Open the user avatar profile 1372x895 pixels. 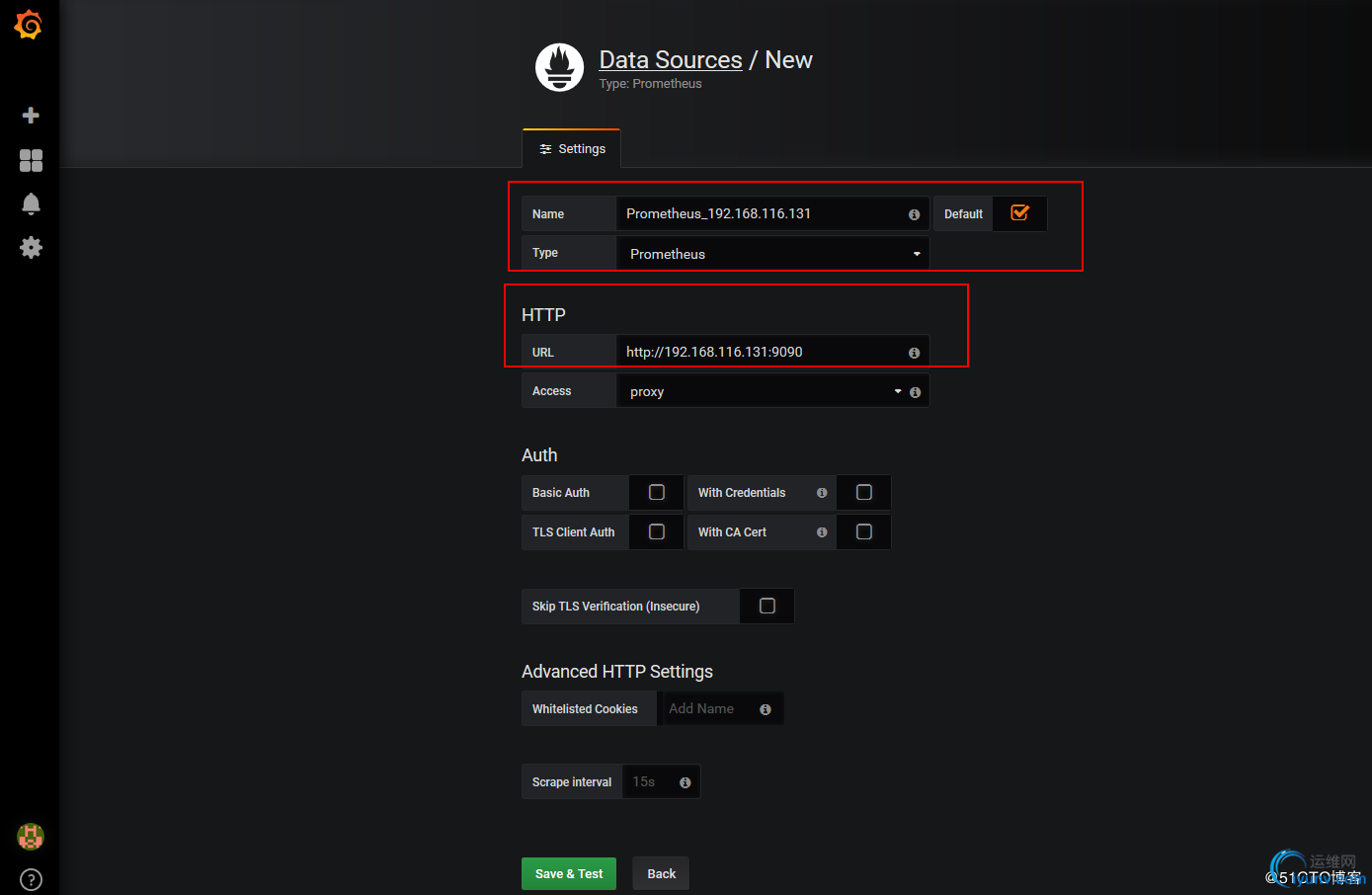pos(31,837)
